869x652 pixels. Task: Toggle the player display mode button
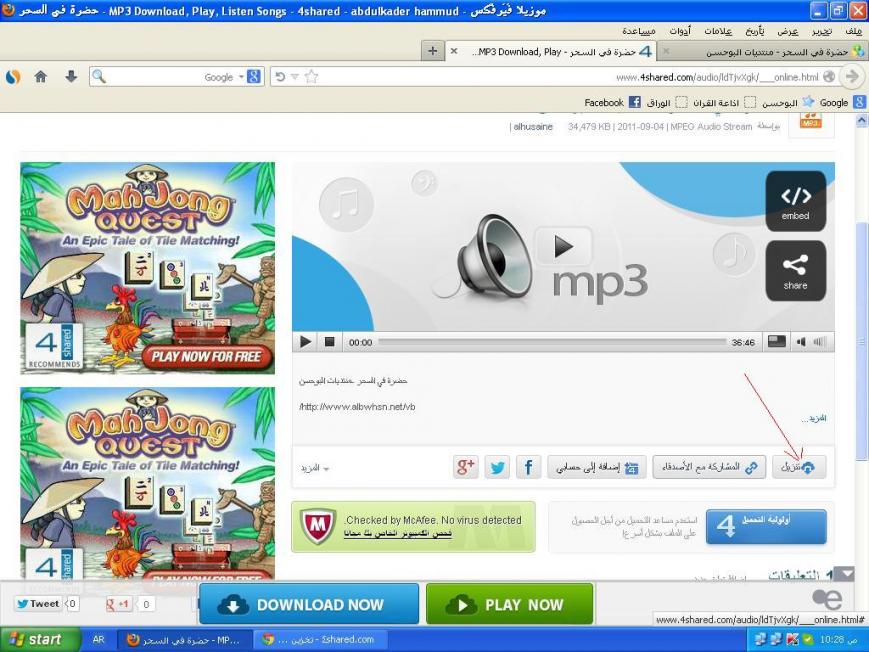click(776, 342)
